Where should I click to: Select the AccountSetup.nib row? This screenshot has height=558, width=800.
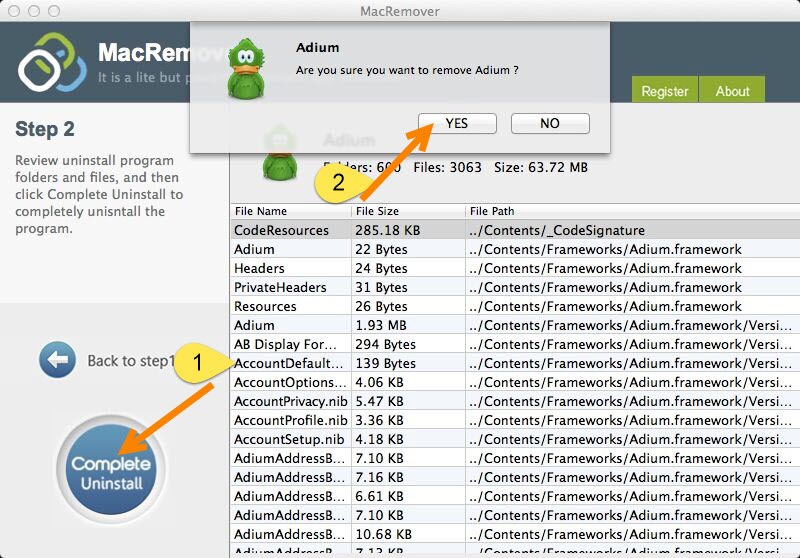pos(515,439)
